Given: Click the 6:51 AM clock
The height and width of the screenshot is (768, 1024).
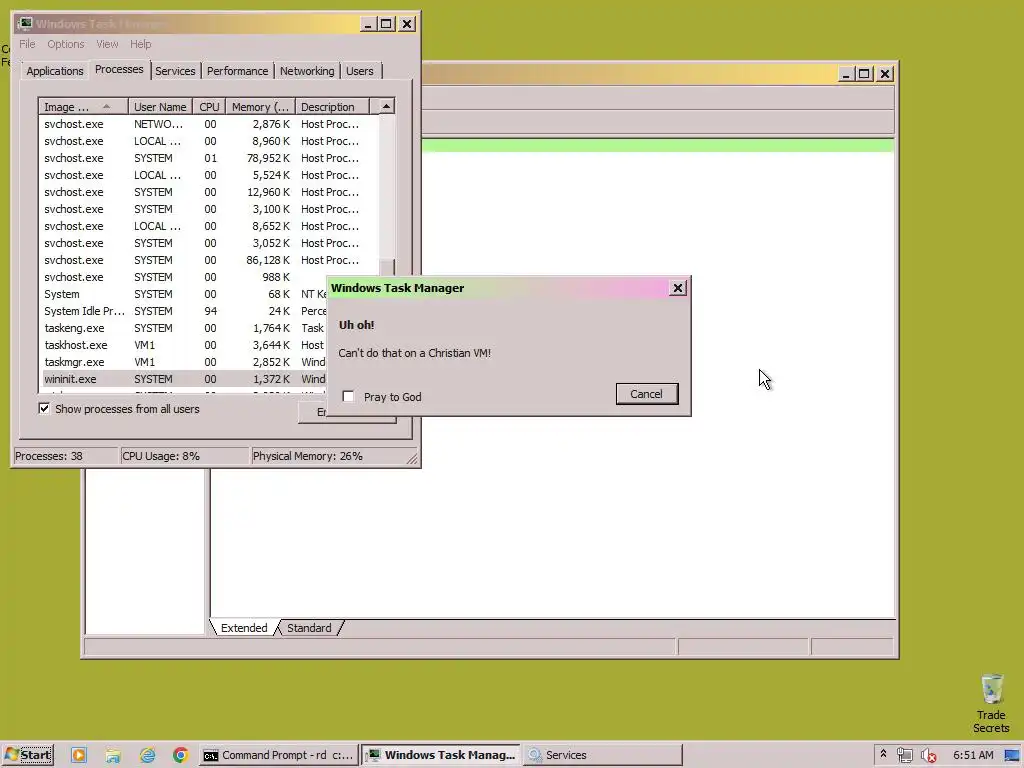Looking at the screenshot, I should (x=973, y=755).
